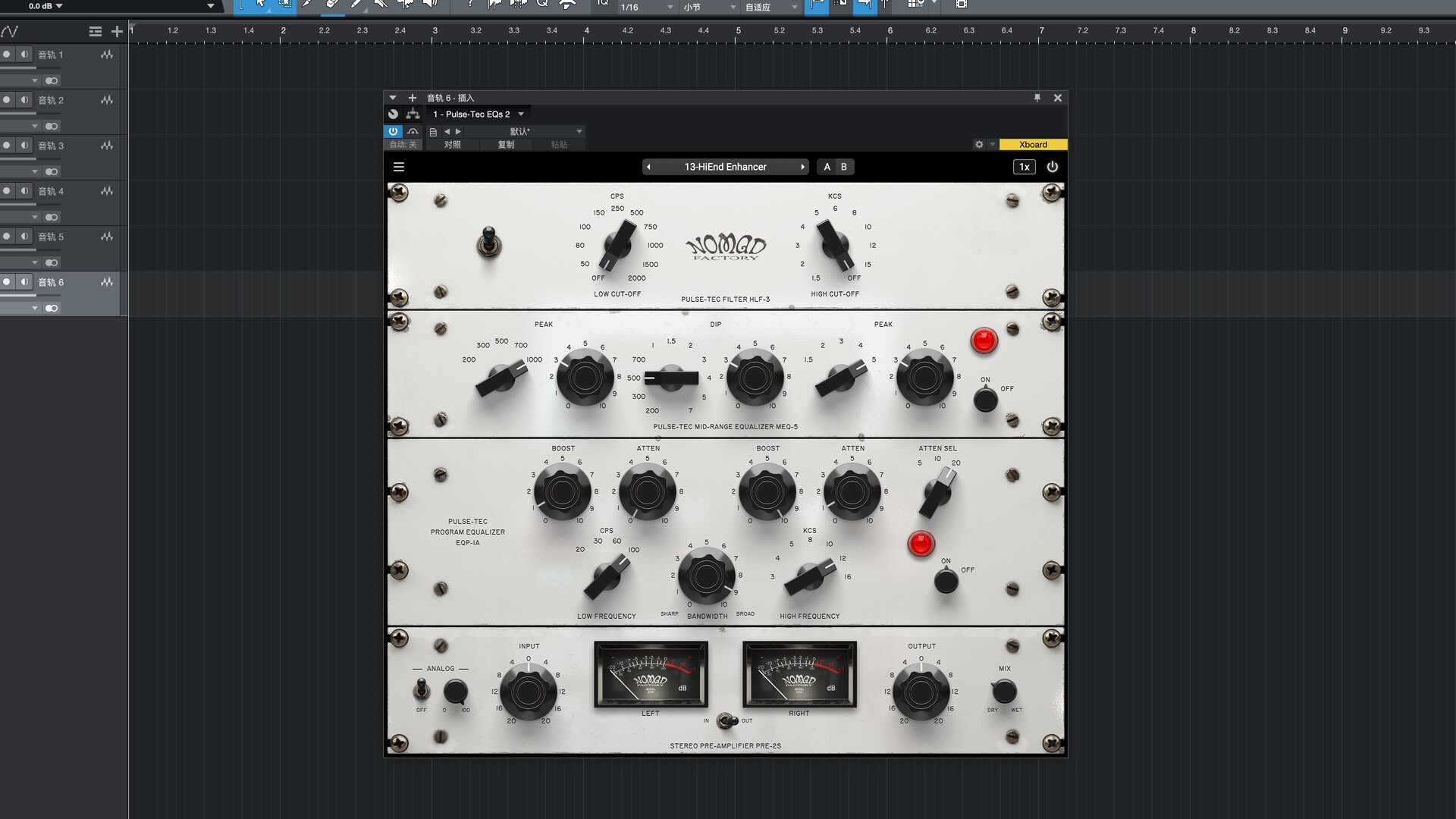
Task: Select plugin state B
Action: click(844, 167)
